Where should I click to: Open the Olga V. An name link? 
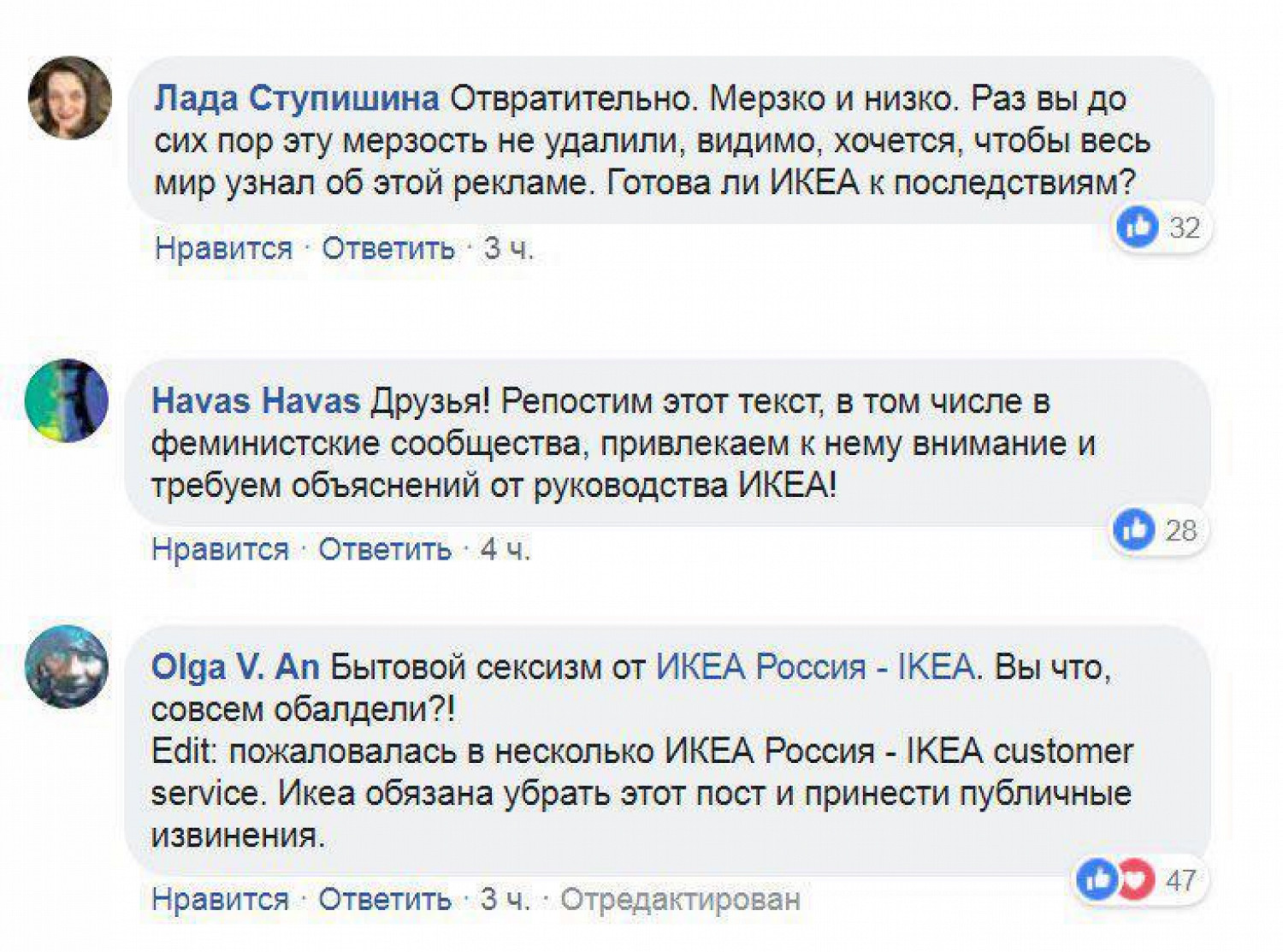[235, 667]
